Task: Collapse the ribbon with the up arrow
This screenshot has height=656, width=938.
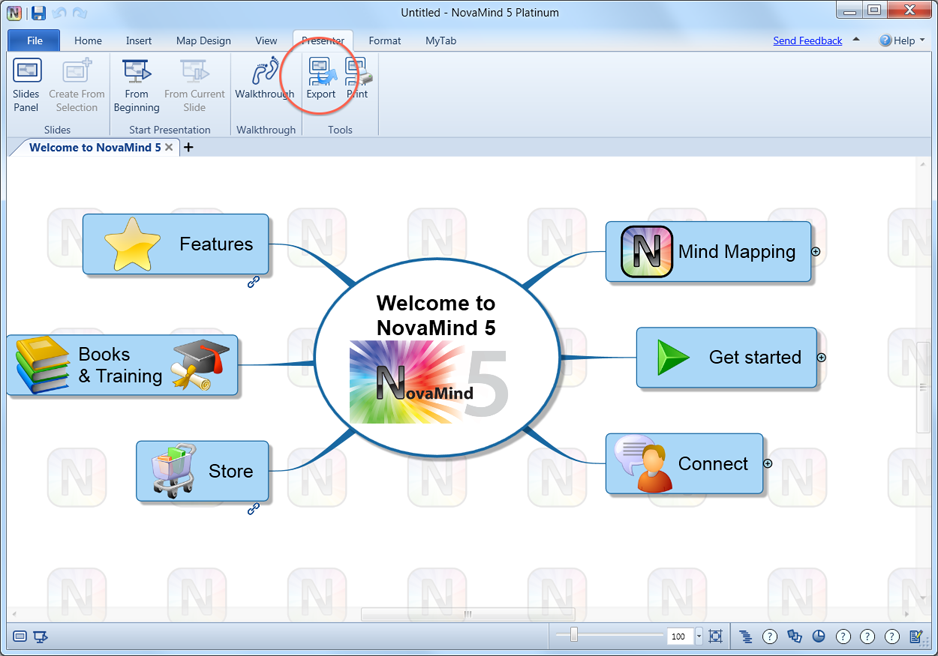Action: [x=856, y=39]
